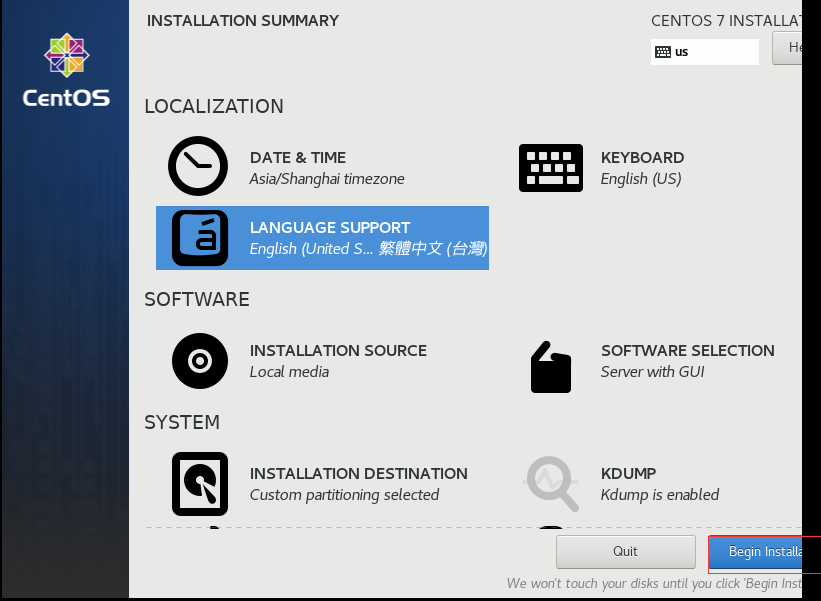
Task: Click the 'LOCALIZATION' section heading
Action: pyautogui.click(x=214, y=106)
